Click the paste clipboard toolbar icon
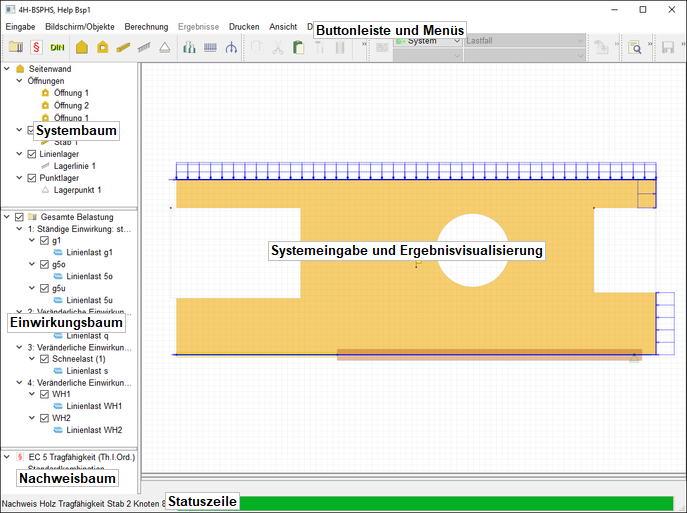Image resolution: width=687 pixels, height=513 pixels. [298, 47]
